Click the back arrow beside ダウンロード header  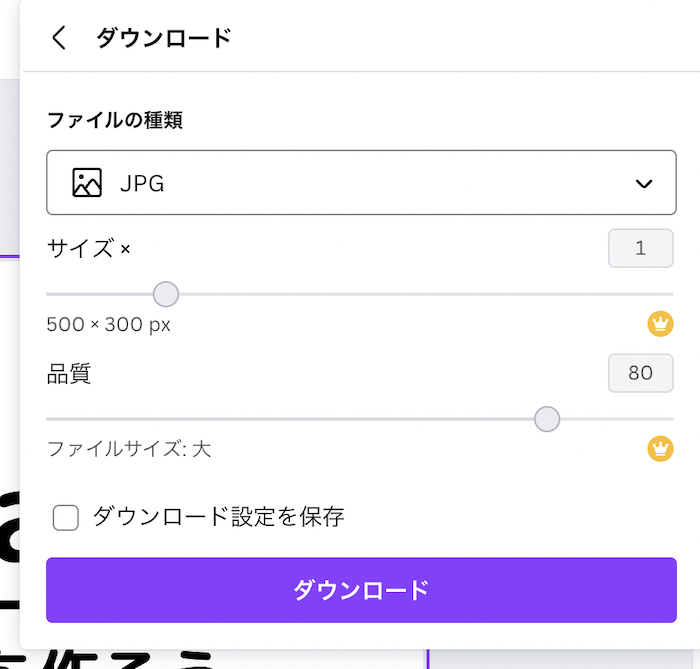click(59, 38)
